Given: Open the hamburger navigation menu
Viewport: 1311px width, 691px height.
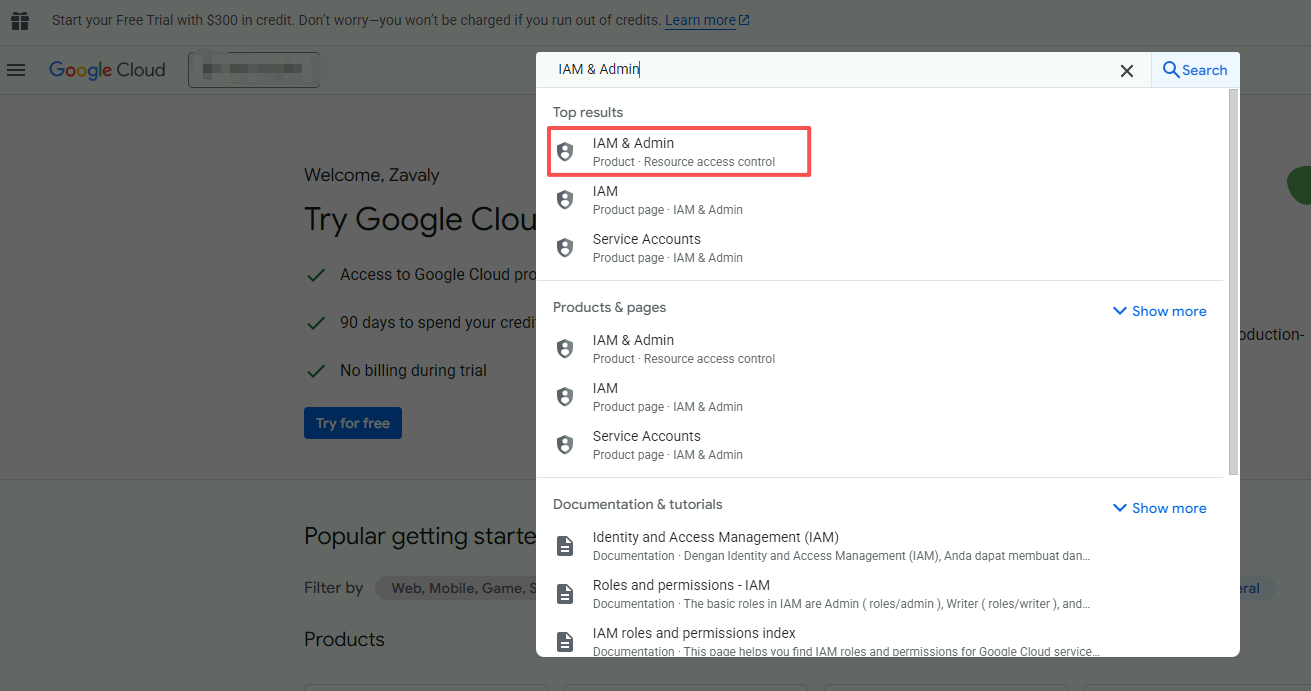Looking at the screenshot, I should pyautogui.click(x=16, y=70).
